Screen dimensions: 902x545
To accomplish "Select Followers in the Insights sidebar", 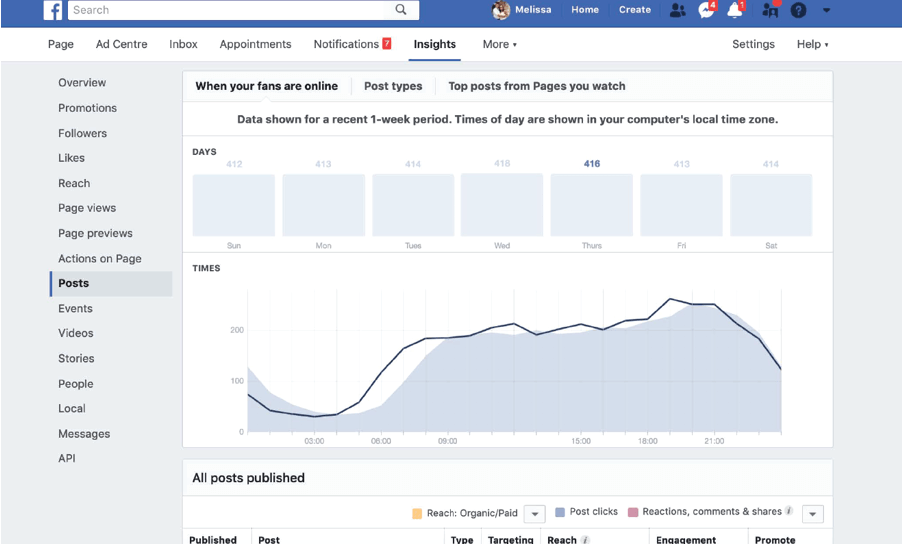I will click(x=82, y=133).
